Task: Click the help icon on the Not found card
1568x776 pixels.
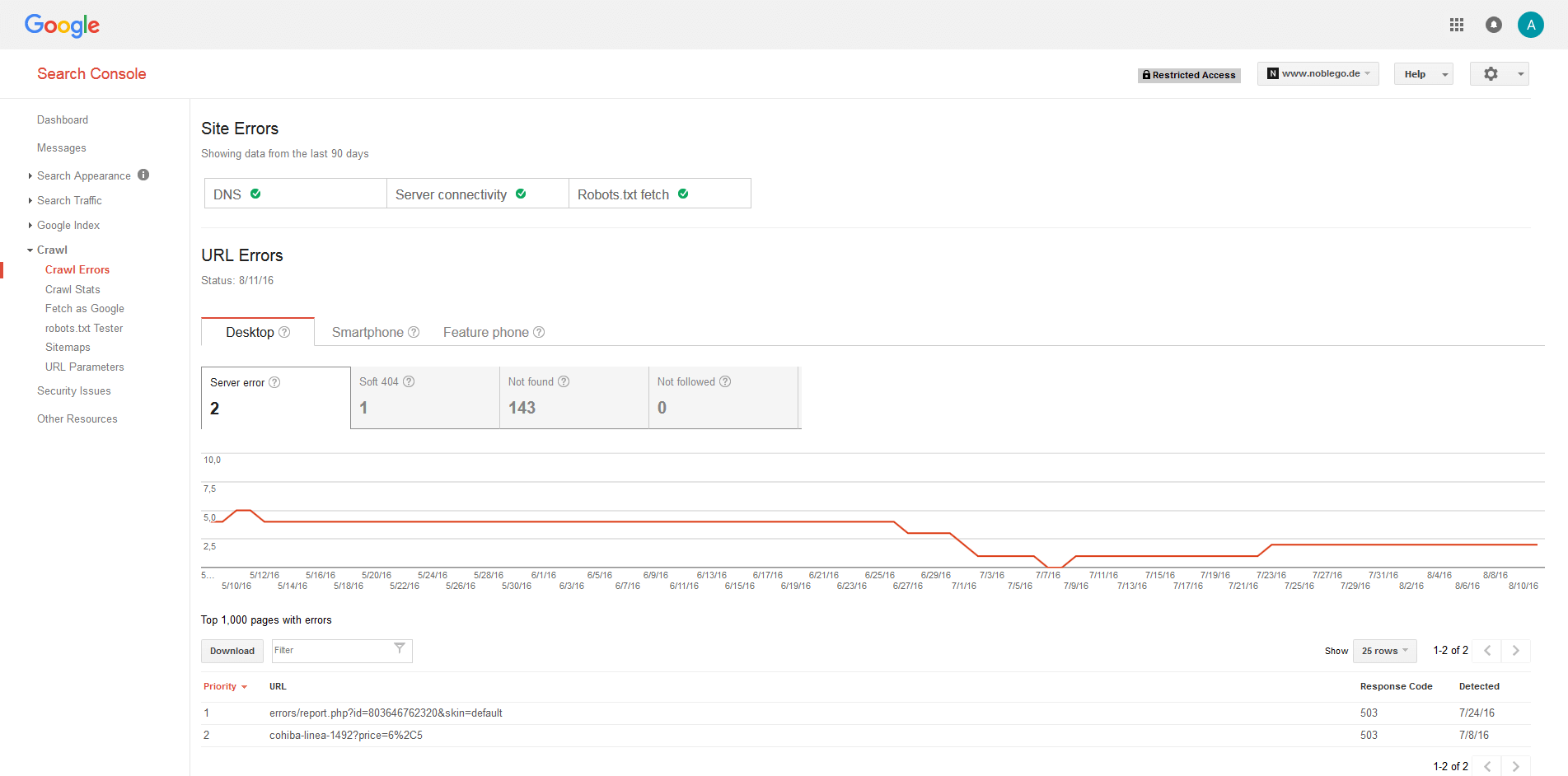Action: 564,381
